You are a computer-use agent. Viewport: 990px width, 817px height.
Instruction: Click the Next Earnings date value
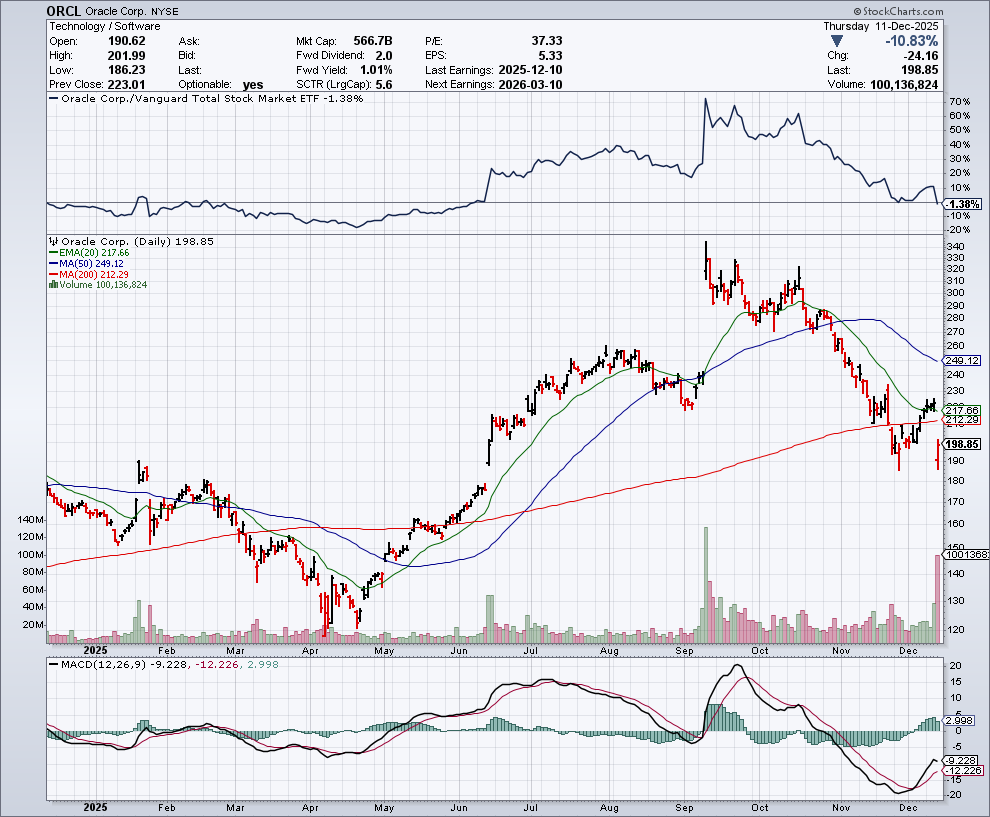[532, 85]
